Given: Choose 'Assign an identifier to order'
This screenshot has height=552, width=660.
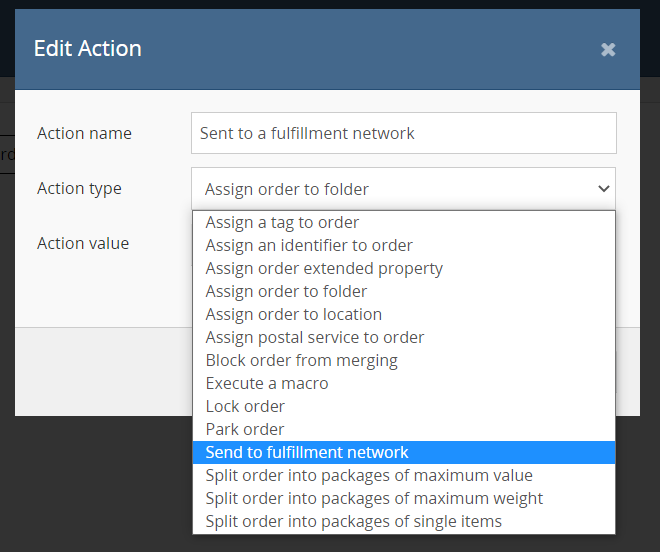Looking at the screenshot, I should 309,245.
